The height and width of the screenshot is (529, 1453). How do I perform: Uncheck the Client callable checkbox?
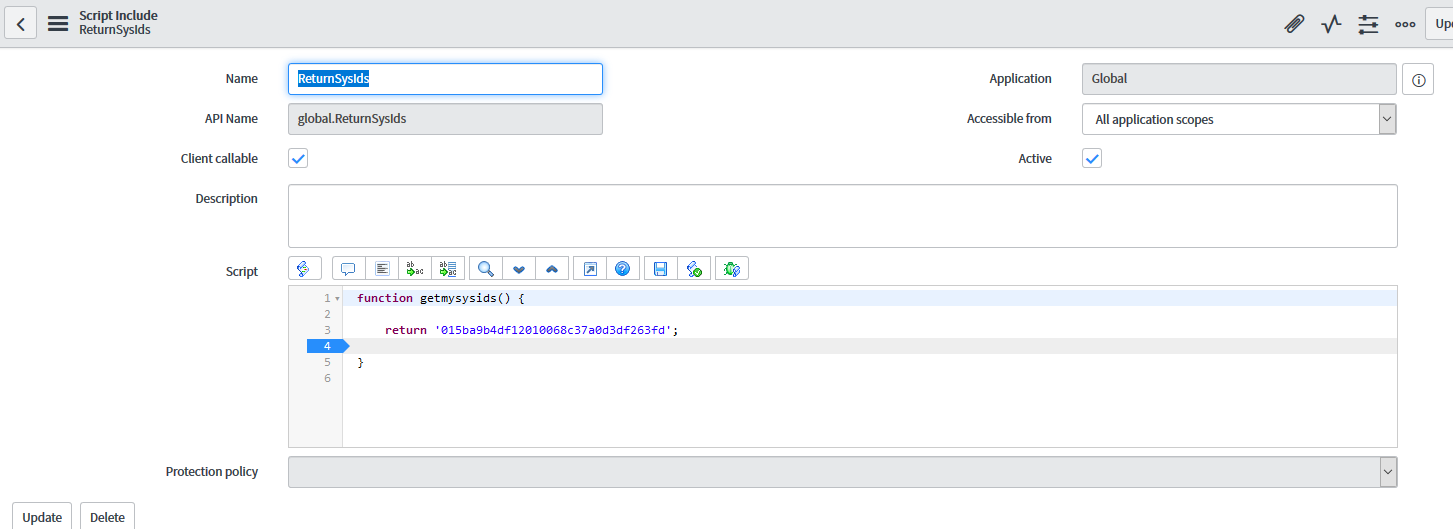[298, 158]
